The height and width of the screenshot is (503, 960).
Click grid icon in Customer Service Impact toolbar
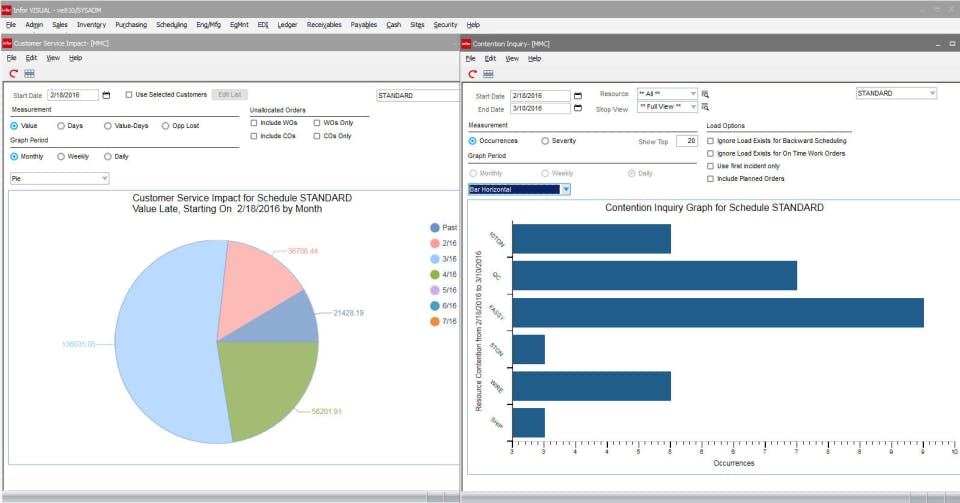click(29, 73)
